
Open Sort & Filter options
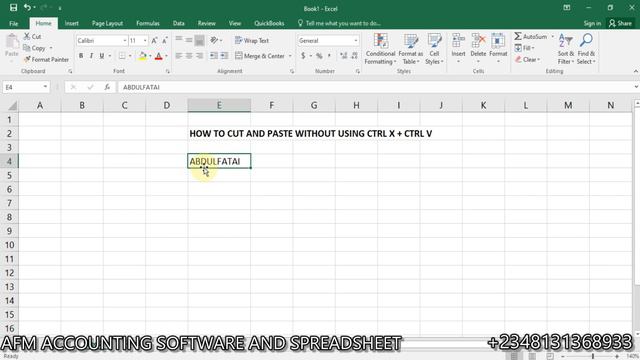tap(566, 49)
